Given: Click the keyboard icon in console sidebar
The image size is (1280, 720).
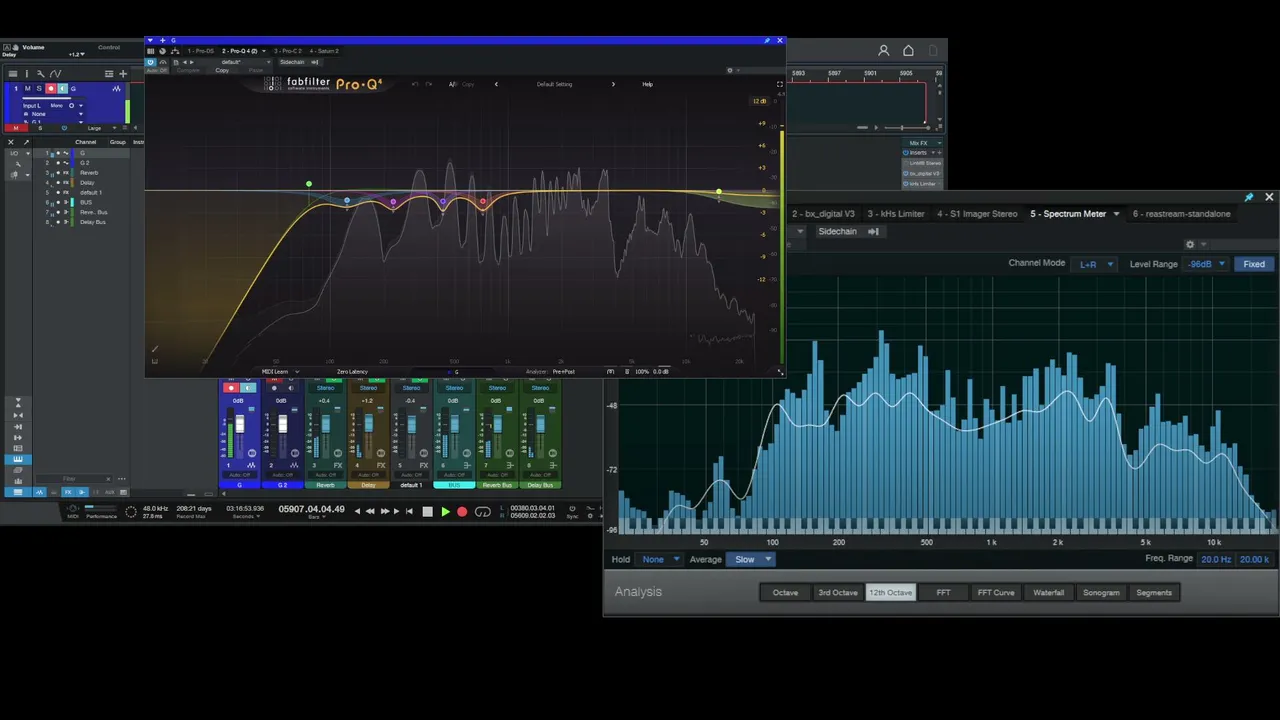Looking at the screenshot, I should (x=17, y=459).
